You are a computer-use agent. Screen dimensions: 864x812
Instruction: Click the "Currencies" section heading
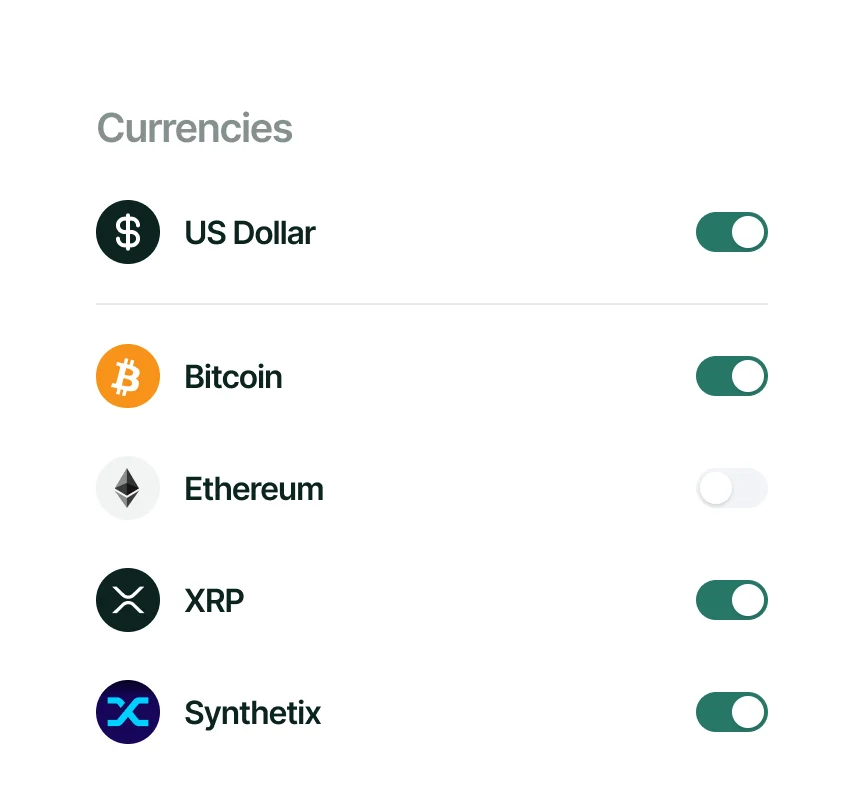194,129
